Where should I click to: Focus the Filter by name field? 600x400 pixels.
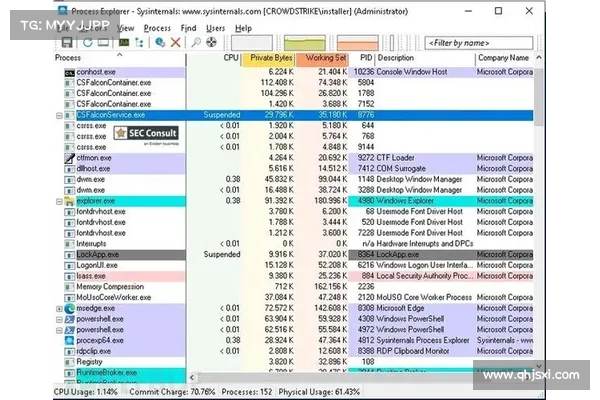(479, 43)
